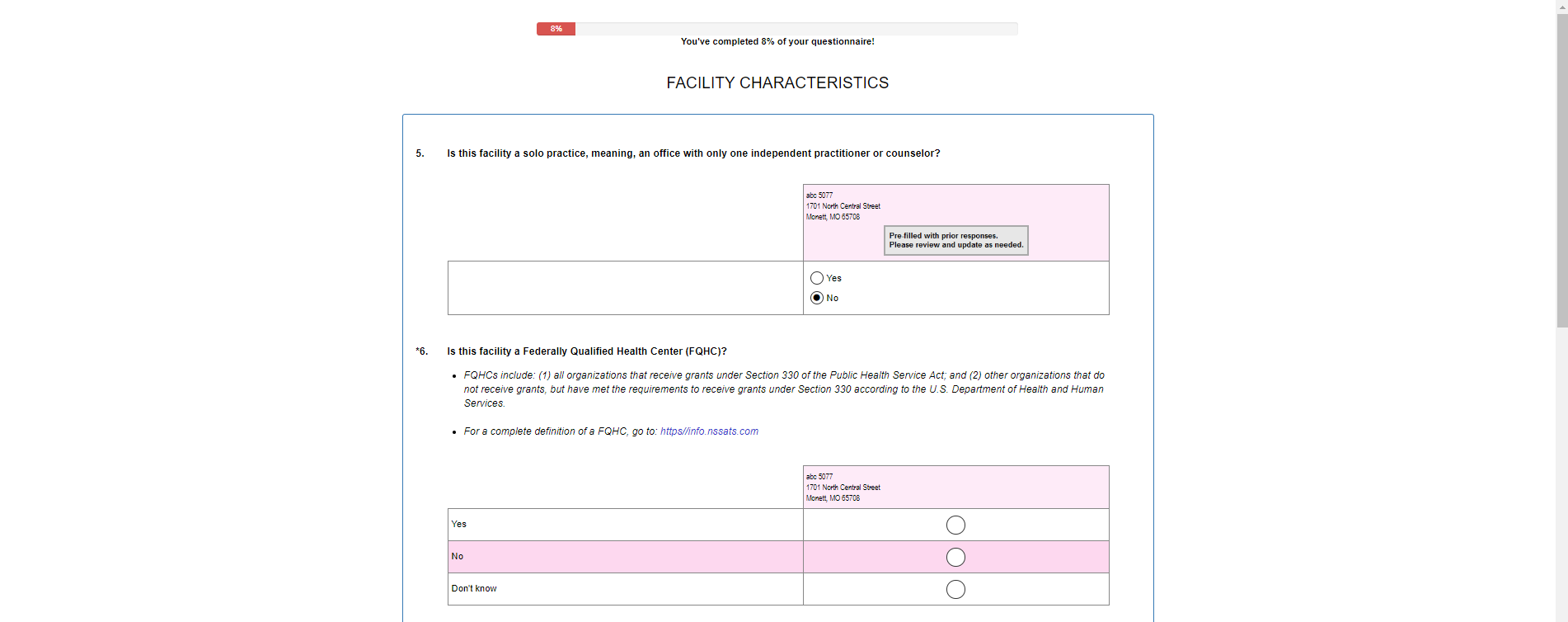Click the No label text under question 5
Viewport: 1568px width, 622px height.
click(x=833, y=298)
